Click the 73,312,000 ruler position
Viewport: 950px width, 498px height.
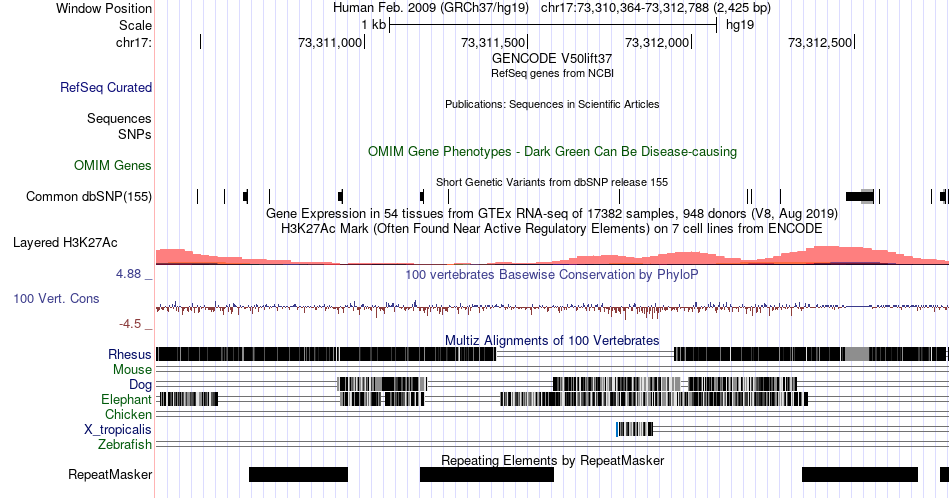tap(657, 42)
